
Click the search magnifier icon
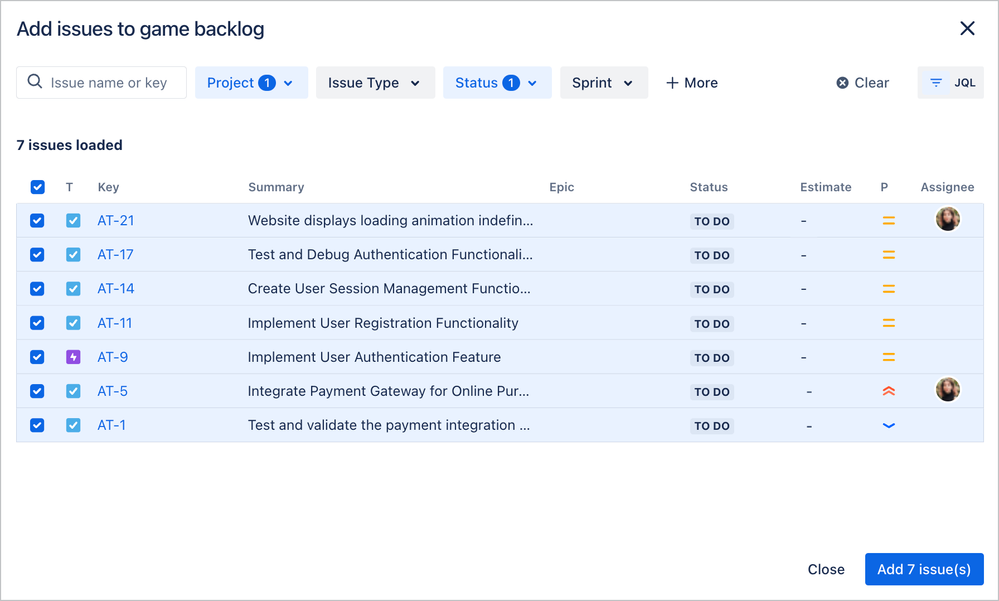(x=35, y=82)
